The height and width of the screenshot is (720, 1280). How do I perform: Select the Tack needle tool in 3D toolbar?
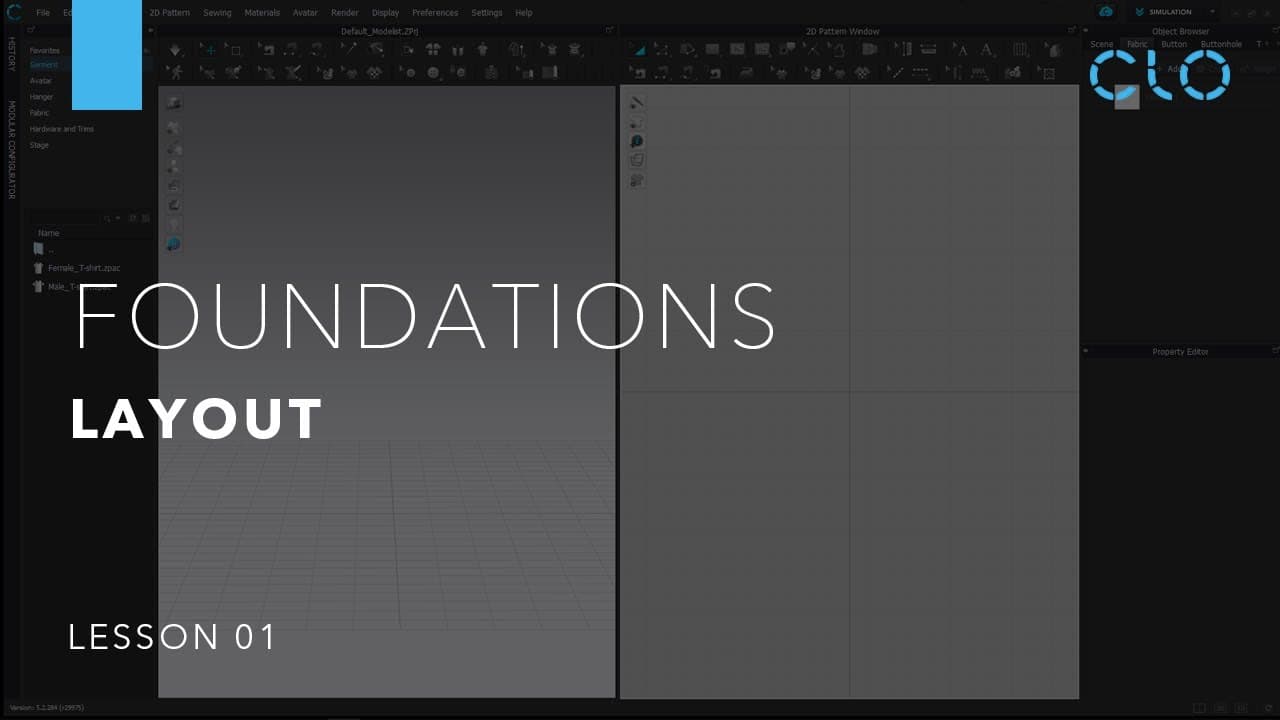point(347,49)
